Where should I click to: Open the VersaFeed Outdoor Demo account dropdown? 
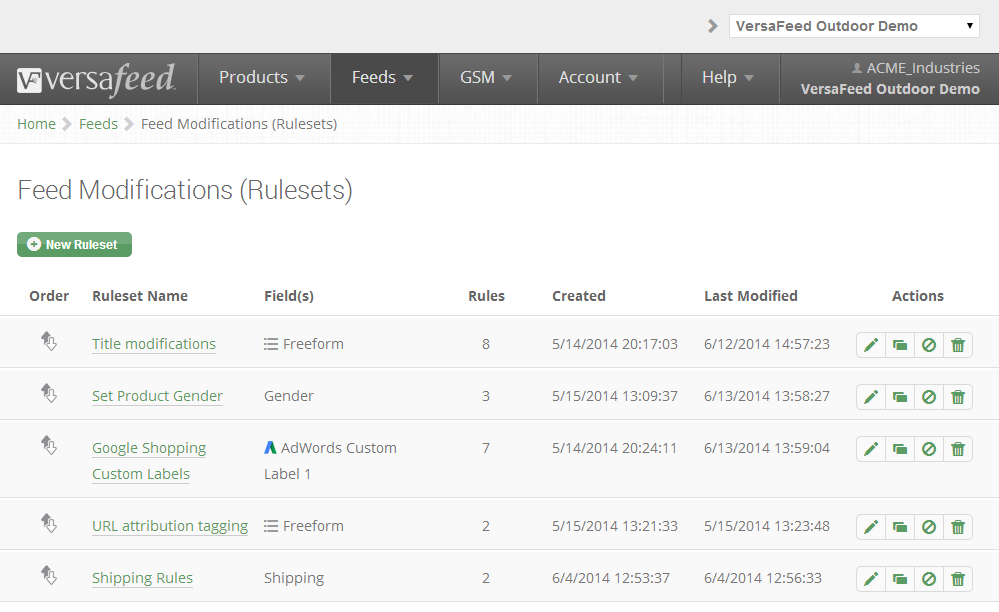click(x=854, y=26)
